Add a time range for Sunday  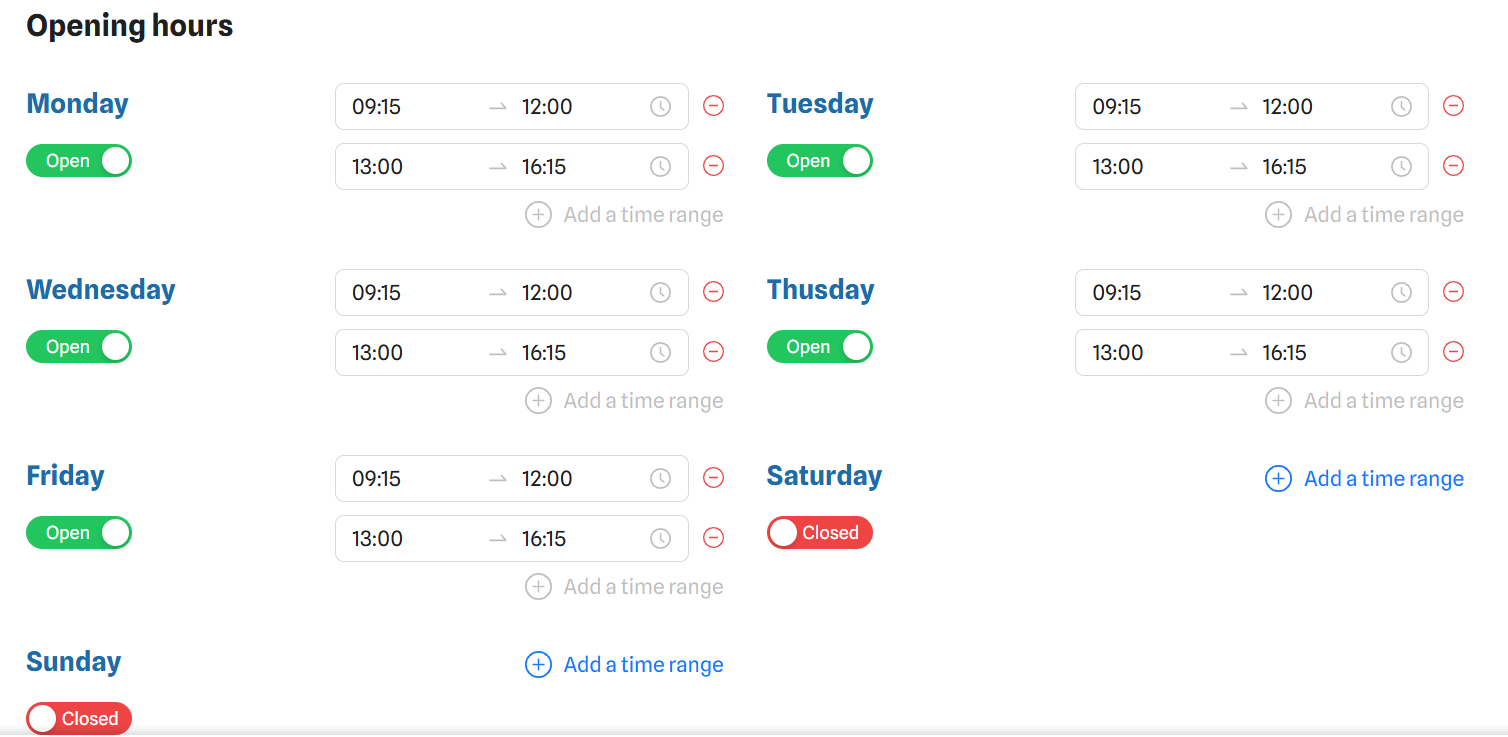pos(624,665)
